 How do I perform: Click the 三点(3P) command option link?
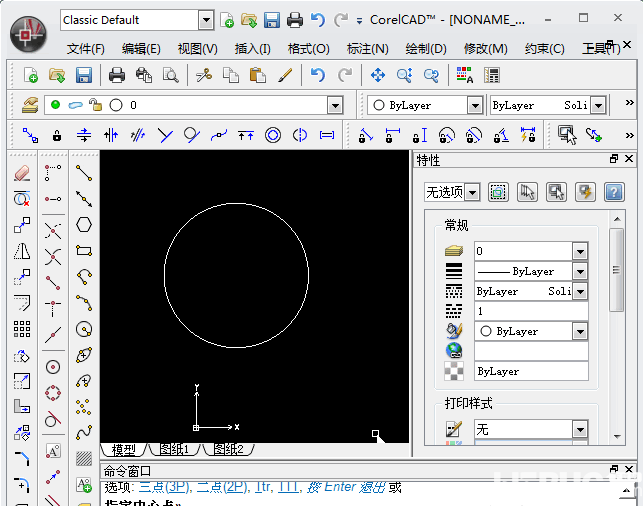(x=164, y=487)
